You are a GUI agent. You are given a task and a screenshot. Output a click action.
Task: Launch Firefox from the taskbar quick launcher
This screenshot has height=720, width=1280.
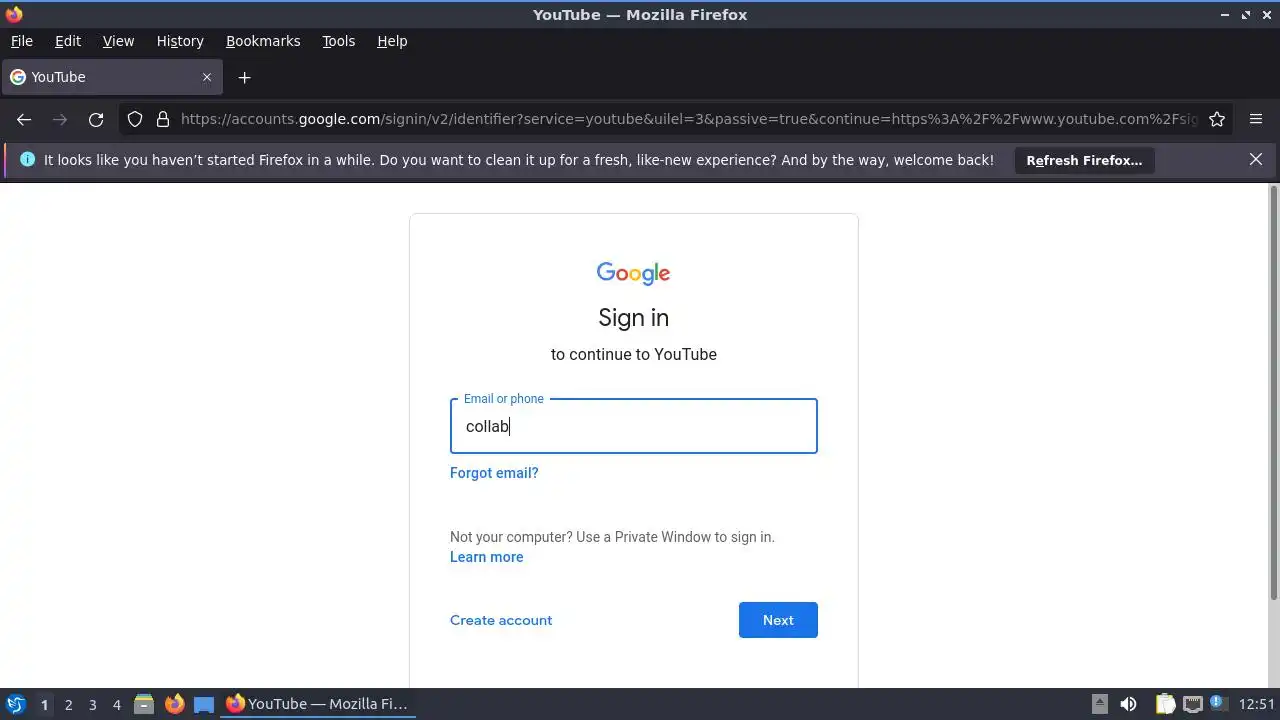(x=174, y=704)
